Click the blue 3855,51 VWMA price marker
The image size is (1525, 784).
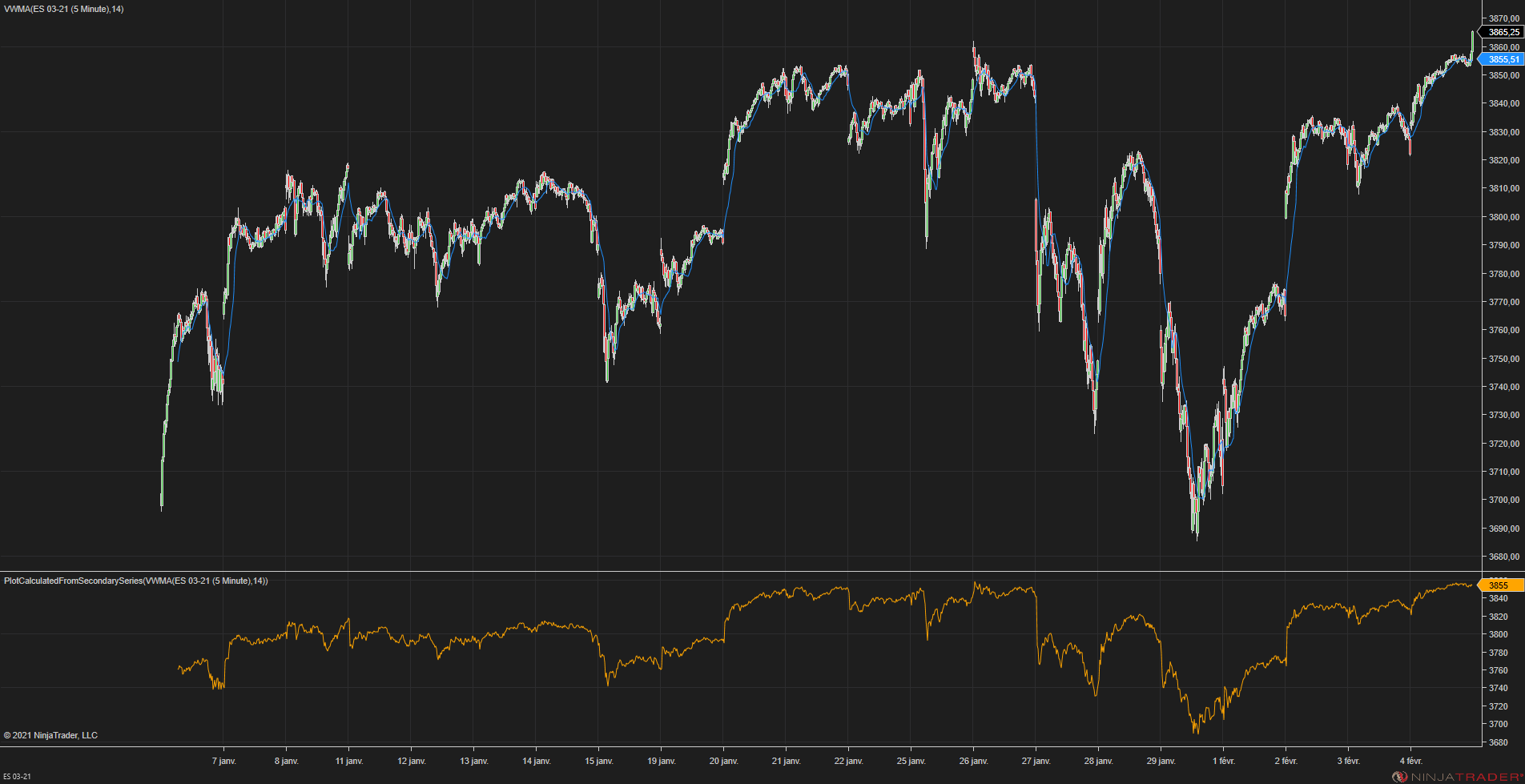[x=1503, y=59]
